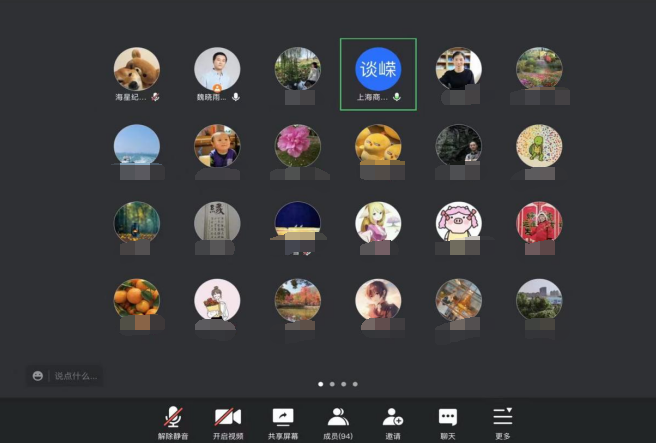Select the pink peony flower avatar
The width and height of the screenshot is (656, 443).
click(298, 146)
